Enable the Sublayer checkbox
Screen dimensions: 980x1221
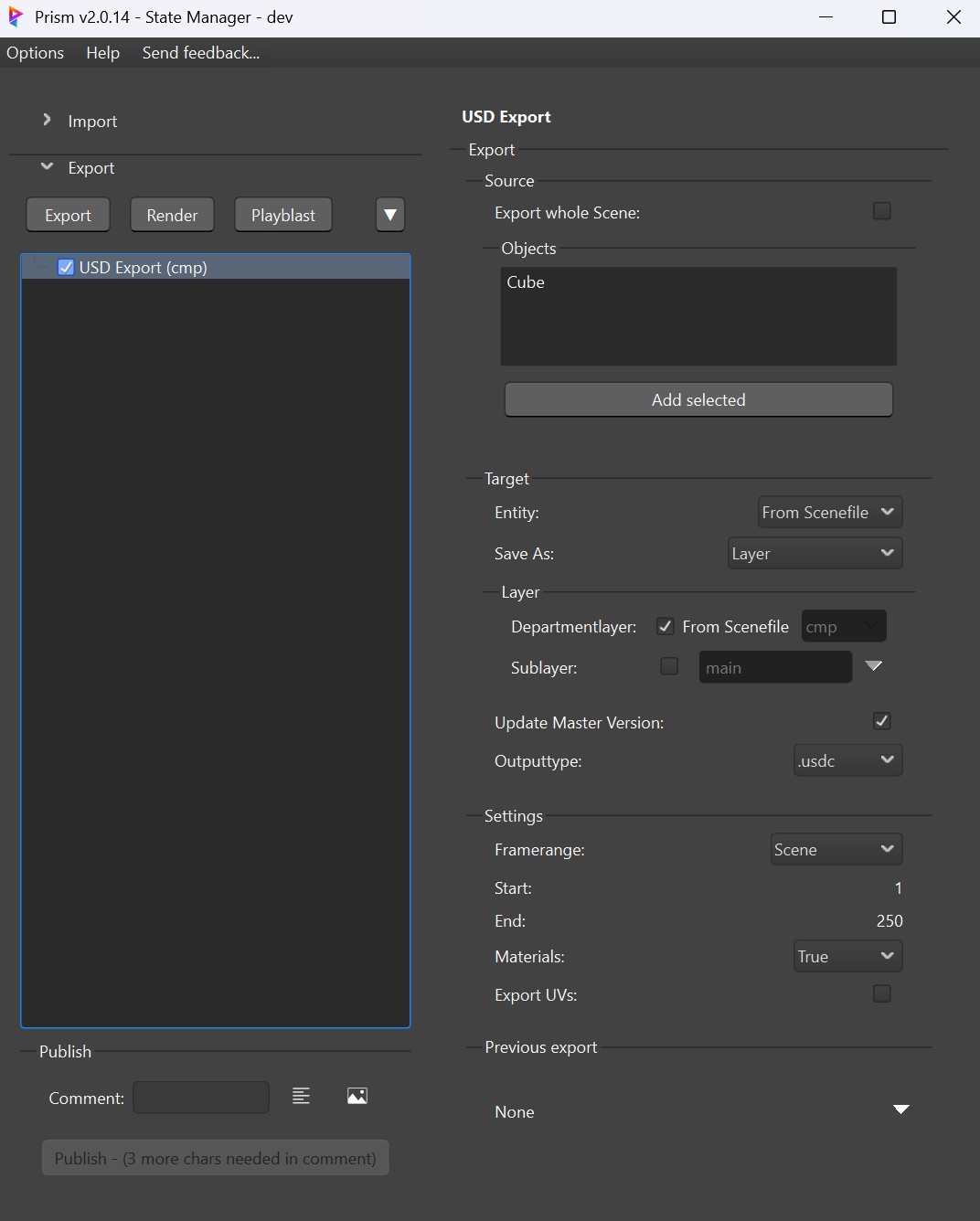(669, 666)
